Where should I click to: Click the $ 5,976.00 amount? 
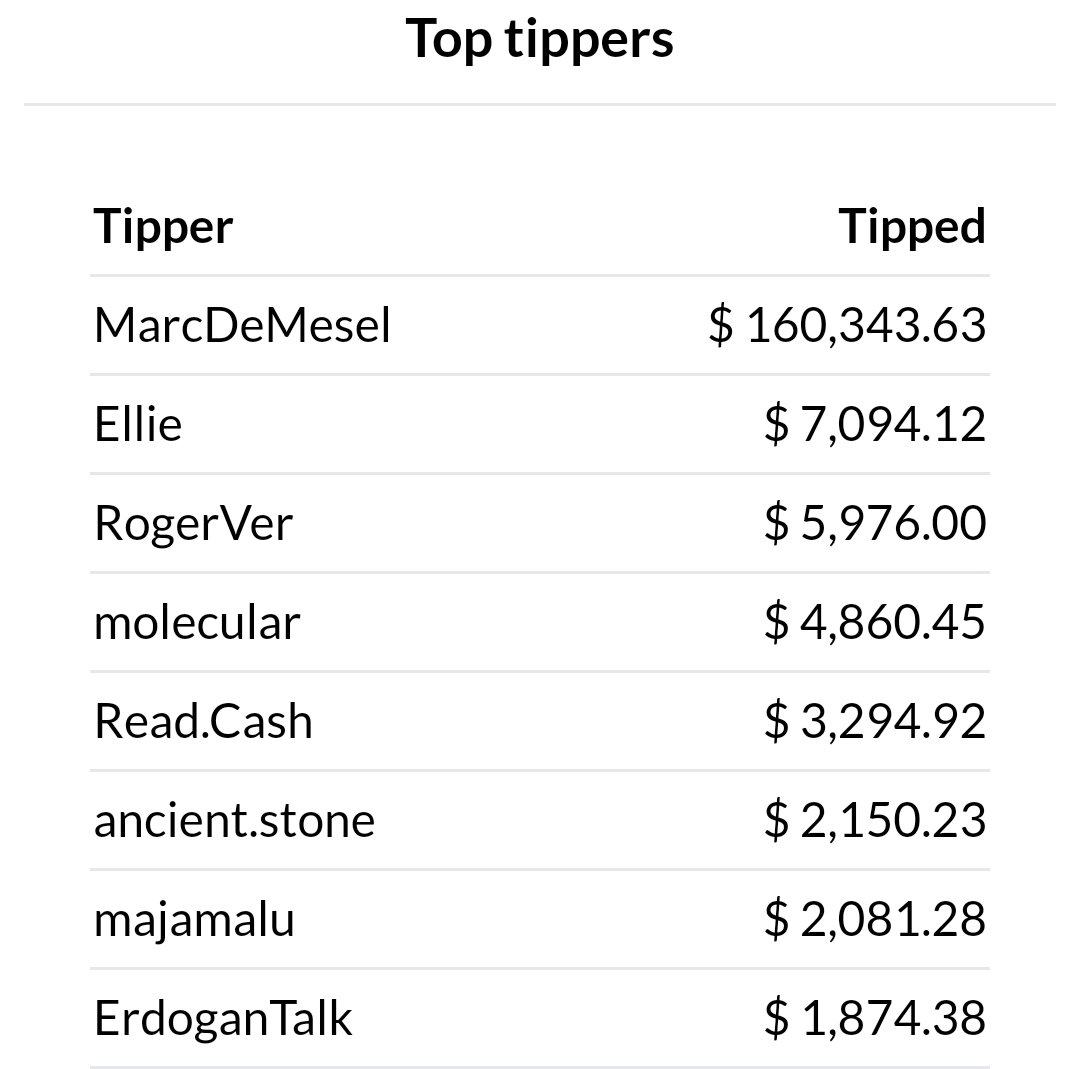pos(875,523)
